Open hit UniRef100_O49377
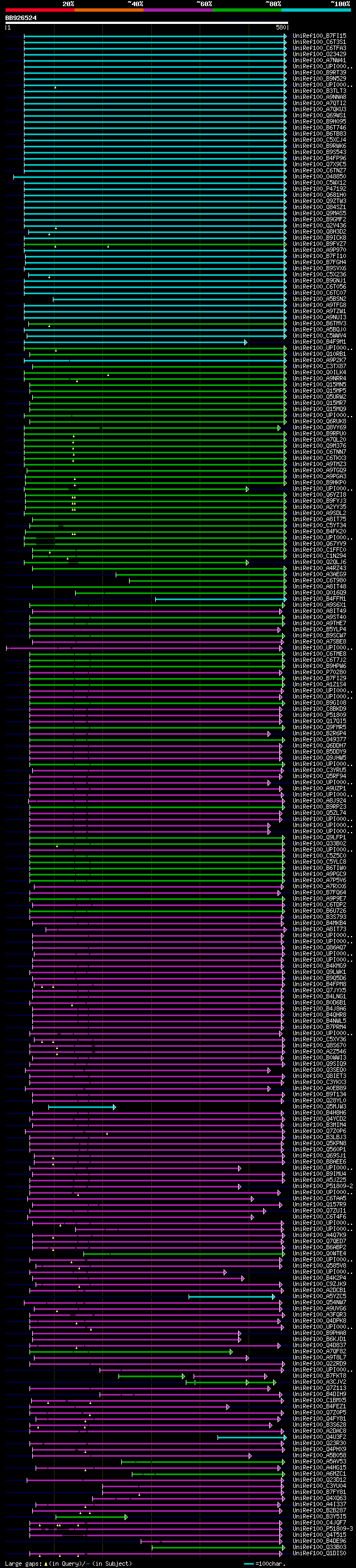Screen dimensions: 356x1568 (319, 740)
